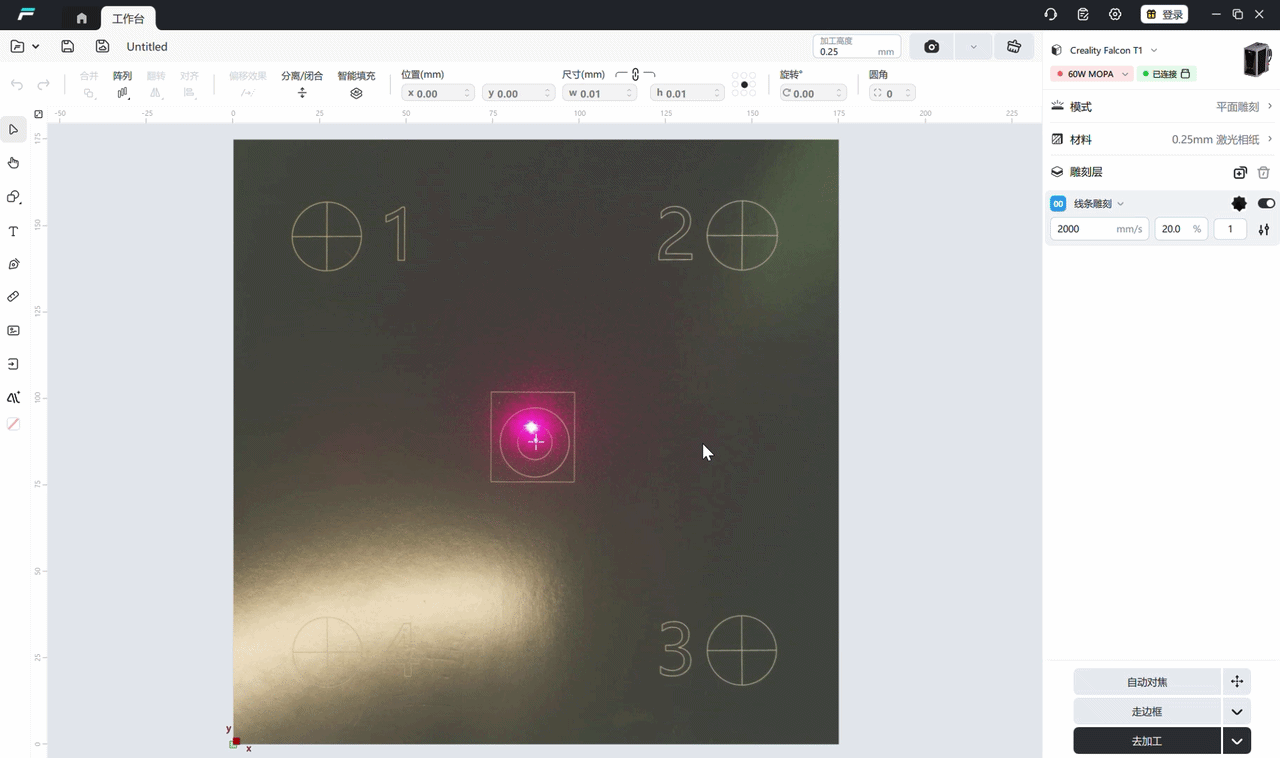This screenshot has width=1280, height=758.
Task: Click the 走边框 button
Action: click(x=1147, y=712)
